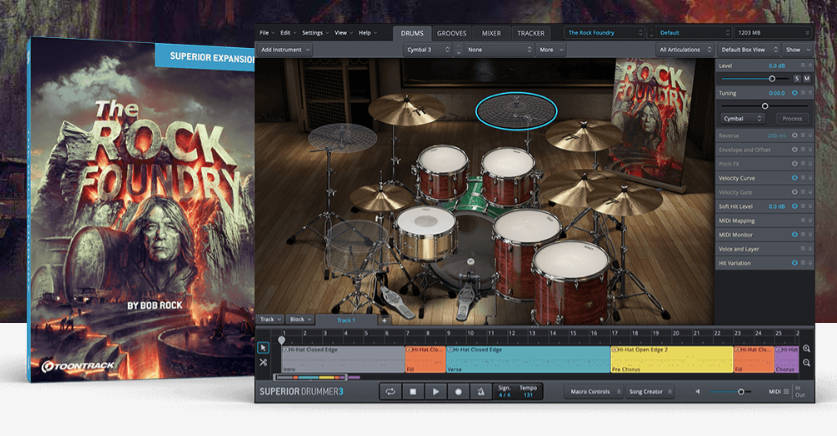The image size is (837, 436).
Task: Toggle Tuning power button
Action: (x=794, y=93)
